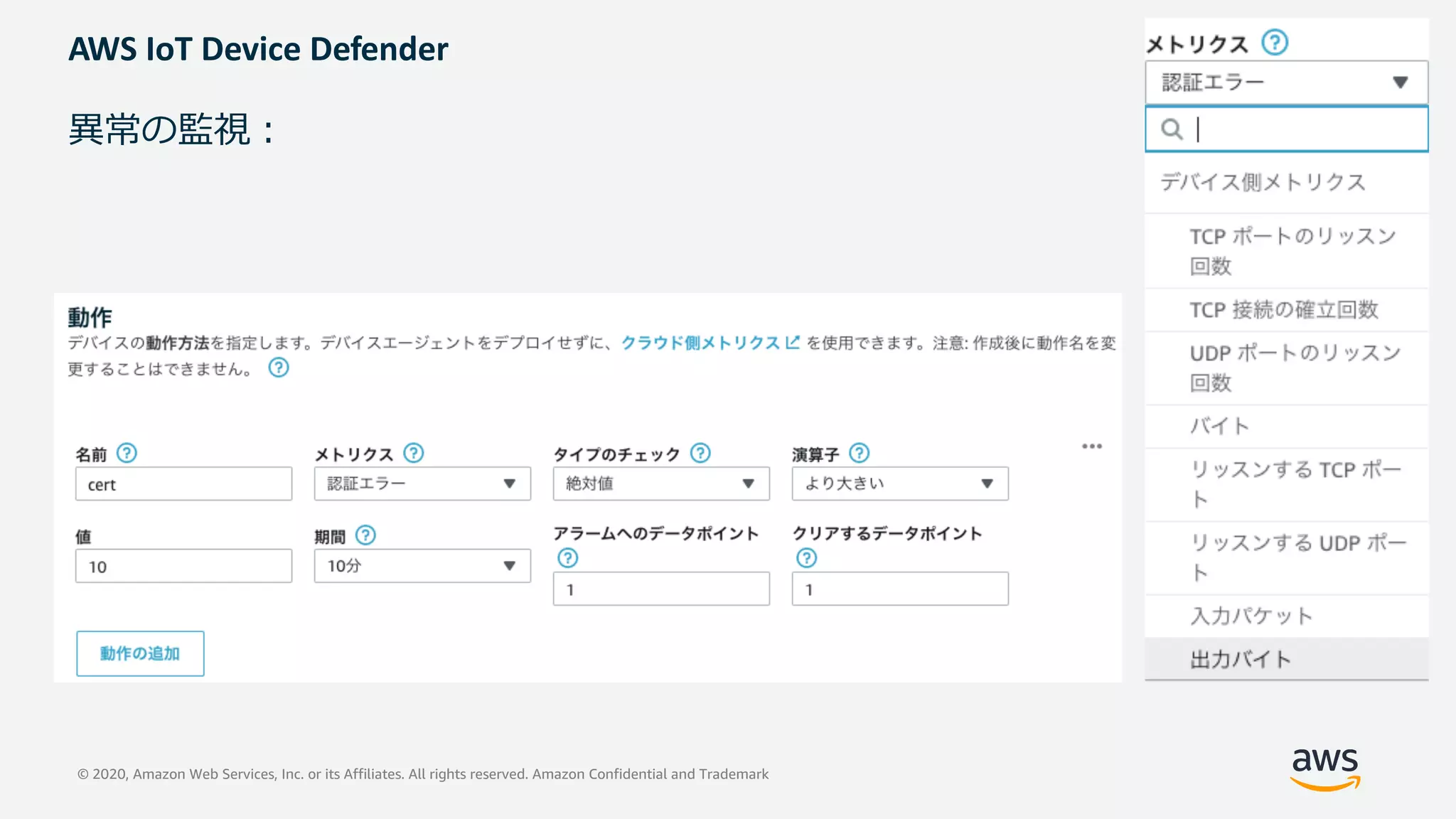The width and height of the screenshot is (1456, 819).
Task: Click help icon under アラームへのデータポイント
Action: click(x=567, y=558)
